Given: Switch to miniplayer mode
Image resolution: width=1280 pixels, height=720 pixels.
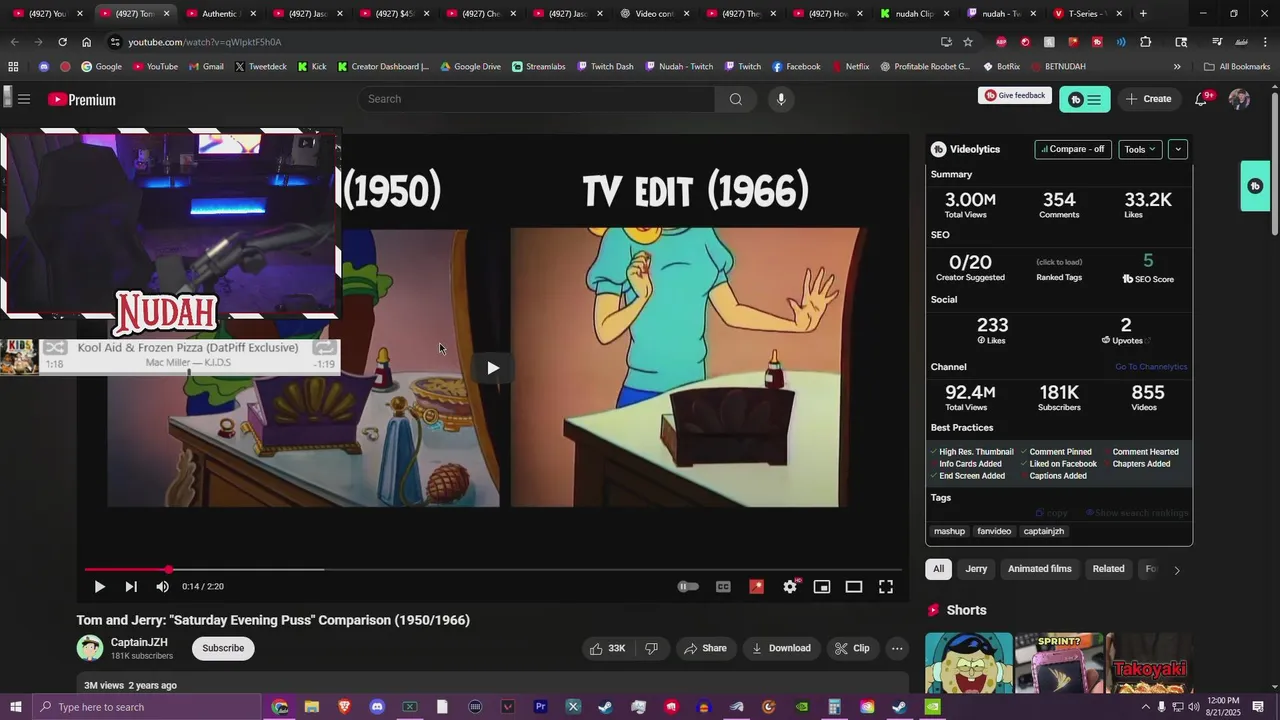Looking at the screenshot, I should click(822, 587).
